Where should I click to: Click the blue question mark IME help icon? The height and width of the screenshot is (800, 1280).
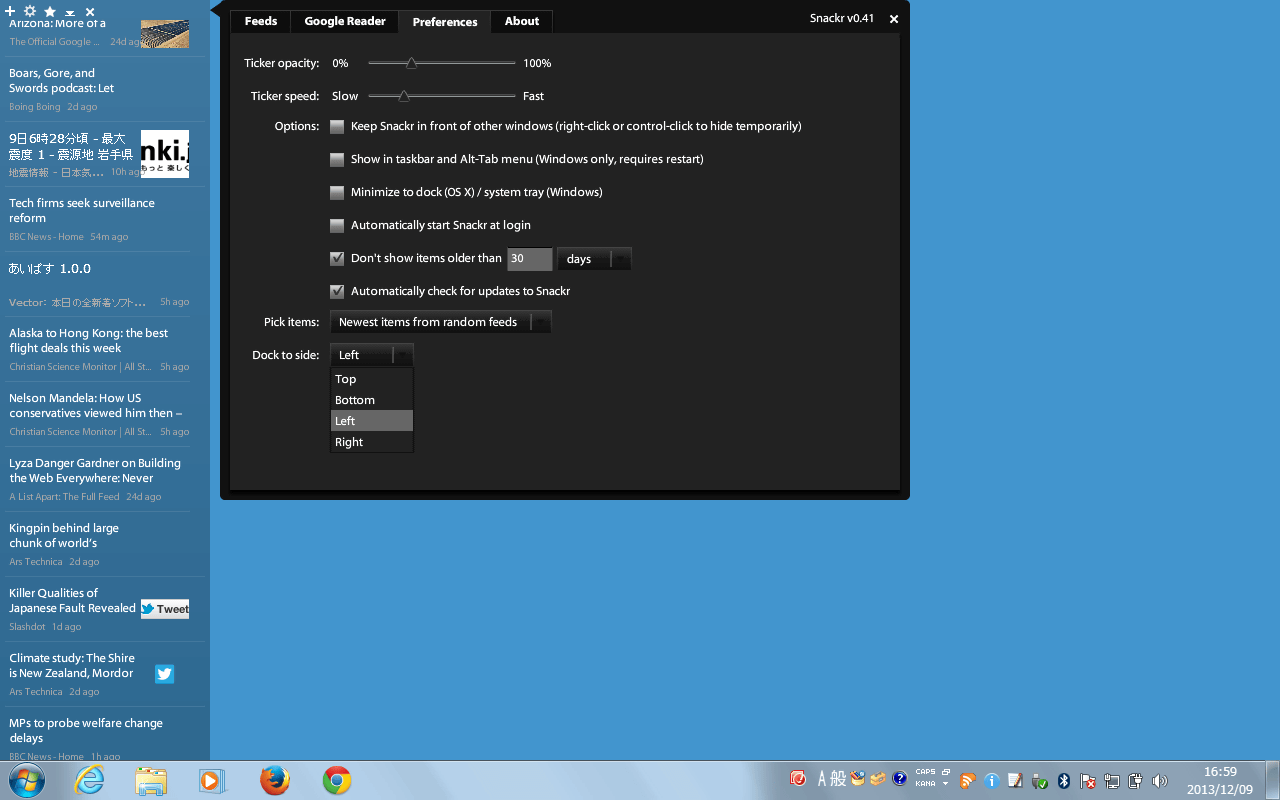tap(899, 778)
